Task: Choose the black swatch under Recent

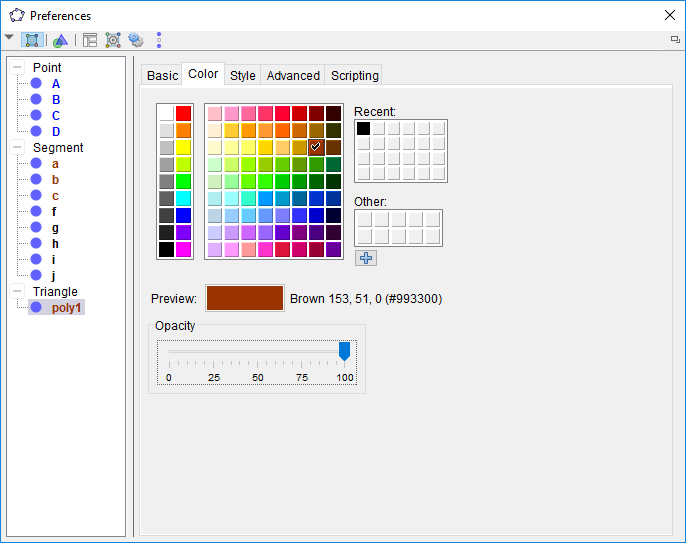Action: 364,128
